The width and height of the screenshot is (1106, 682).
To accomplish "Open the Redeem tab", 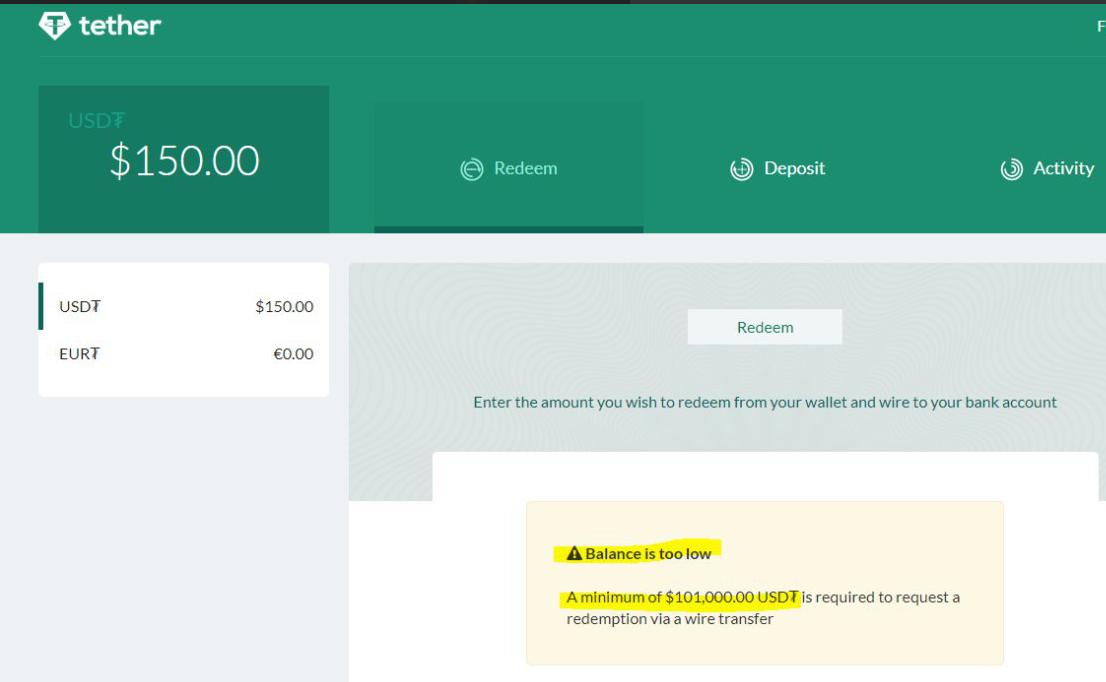I will [509, 166].
